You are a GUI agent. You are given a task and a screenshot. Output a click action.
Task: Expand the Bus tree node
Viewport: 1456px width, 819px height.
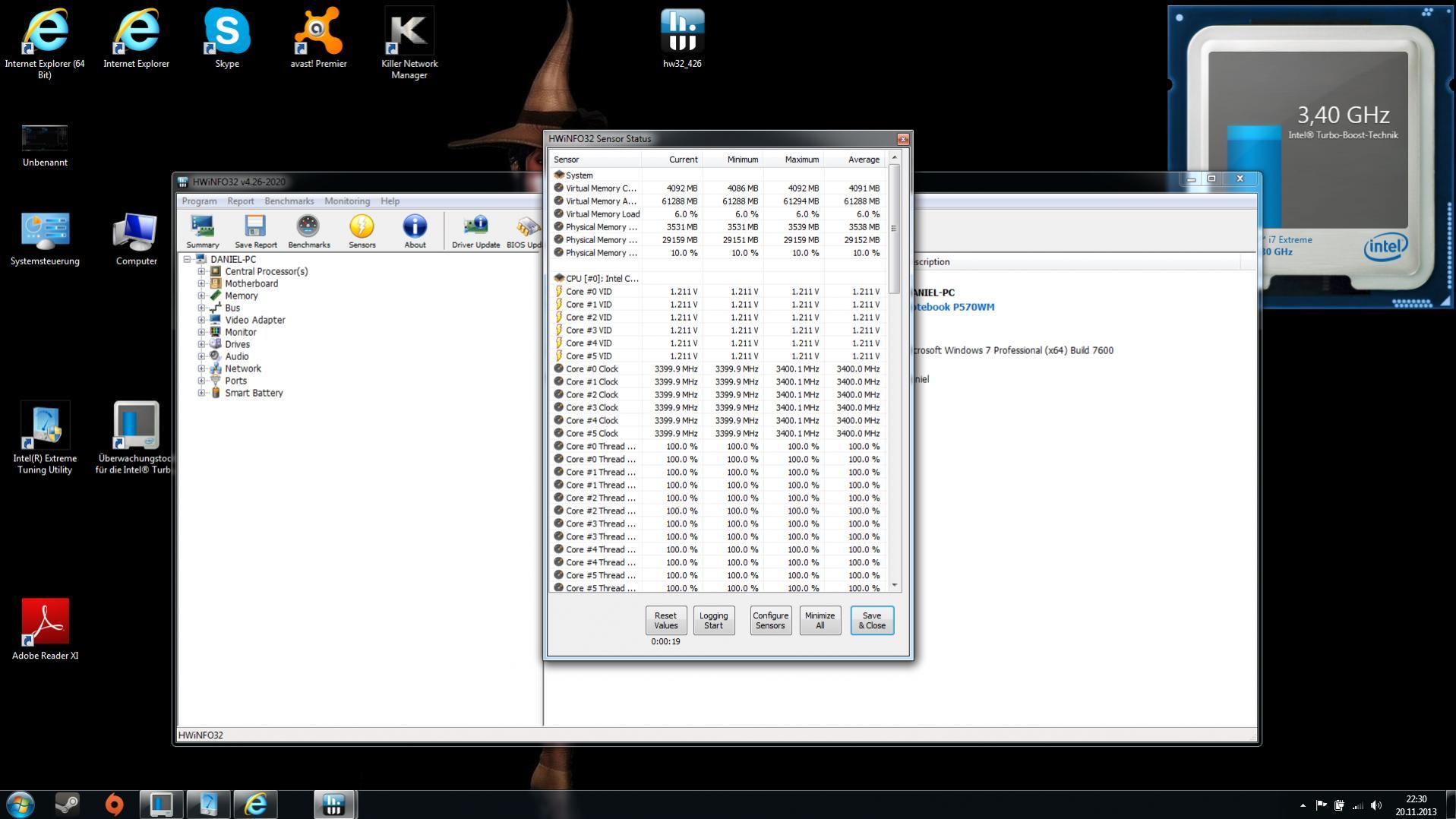pyautogui.click(x=201, y=308)
